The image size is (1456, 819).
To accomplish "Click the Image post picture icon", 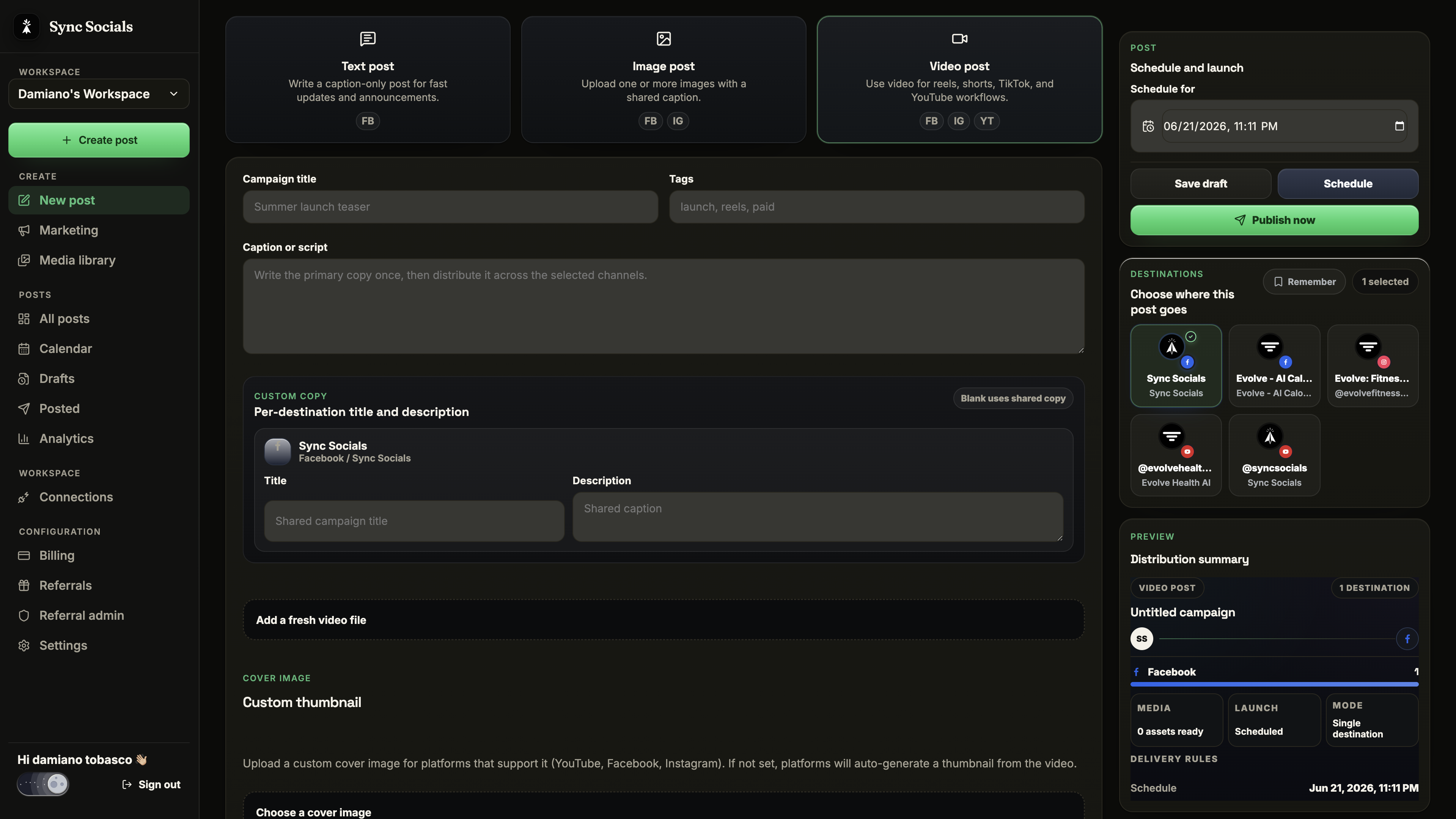I will tap(664, 38).
